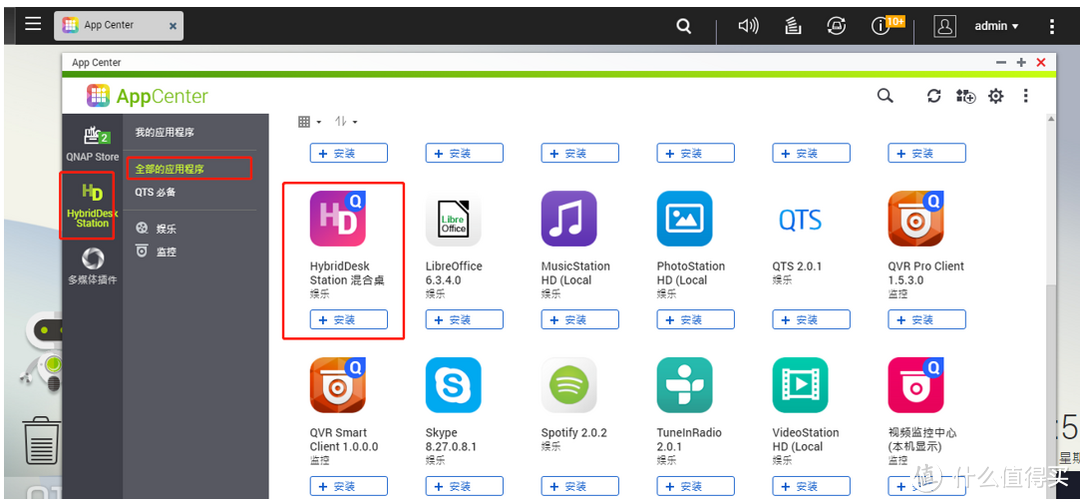Open QVR Smart Client app icon

[x=338, y=385]
